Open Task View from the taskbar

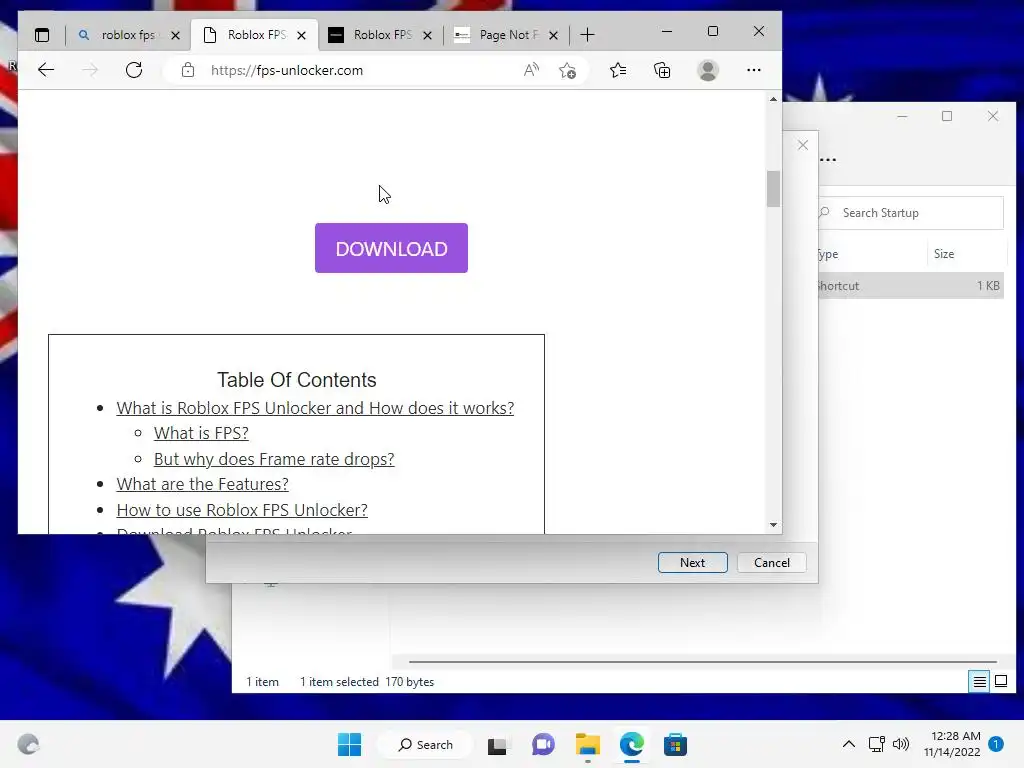497,745
